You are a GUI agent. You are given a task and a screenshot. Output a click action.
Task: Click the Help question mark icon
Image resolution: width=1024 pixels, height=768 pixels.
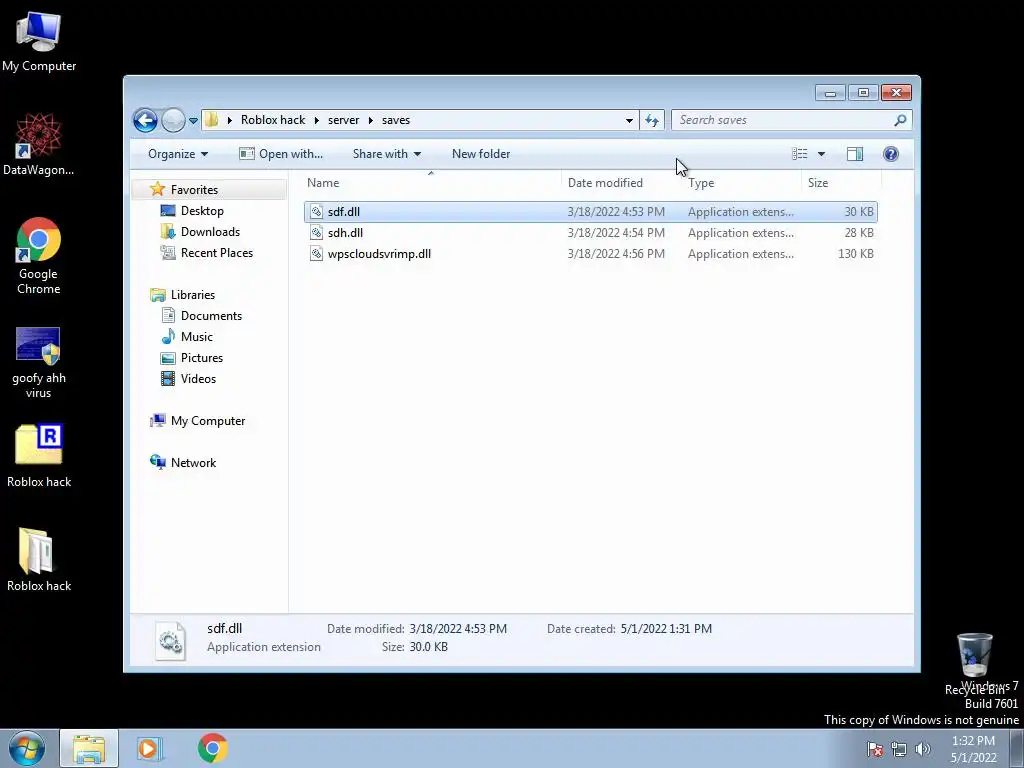pyautogui.click(x=891, y=154)
